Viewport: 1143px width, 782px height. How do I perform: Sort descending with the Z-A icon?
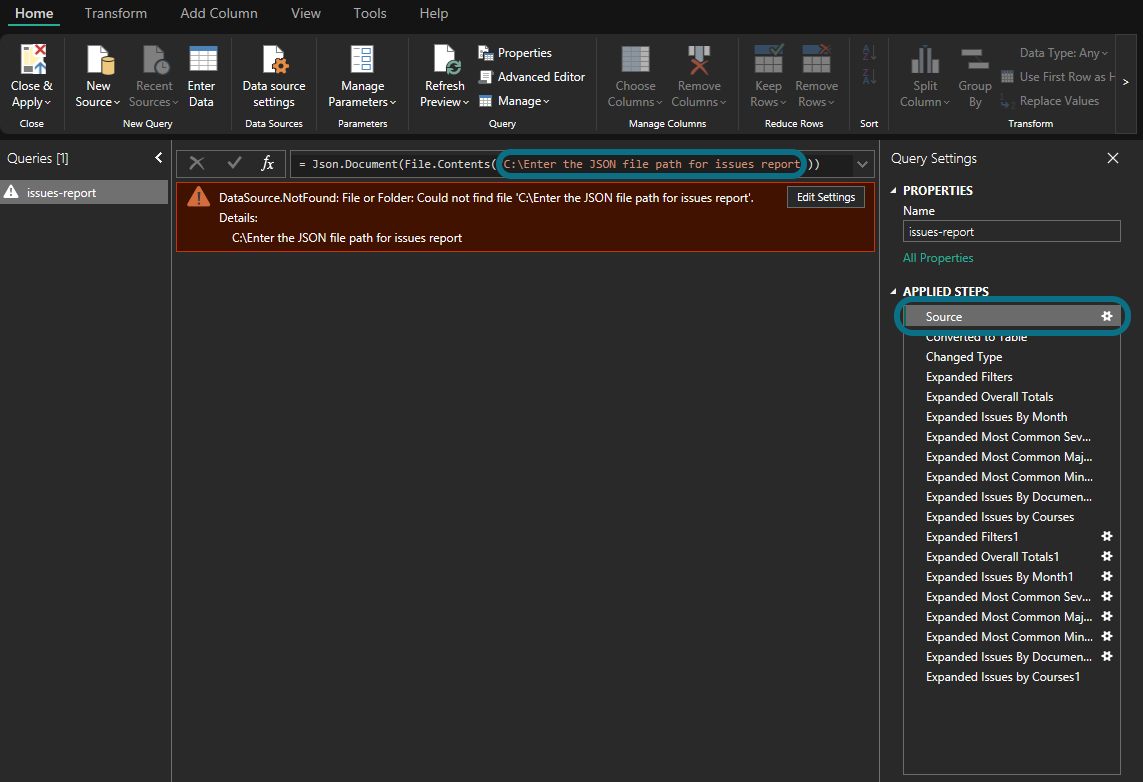869,76
